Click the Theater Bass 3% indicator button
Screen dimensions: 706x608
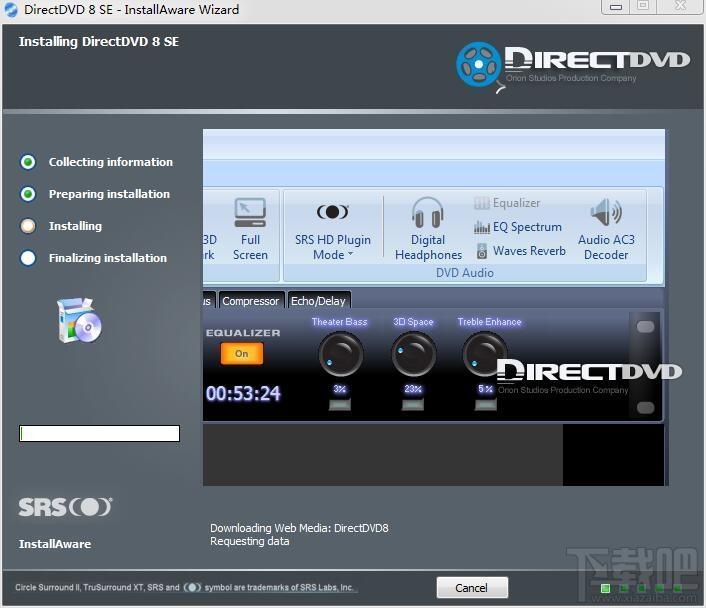click(340, 405)
